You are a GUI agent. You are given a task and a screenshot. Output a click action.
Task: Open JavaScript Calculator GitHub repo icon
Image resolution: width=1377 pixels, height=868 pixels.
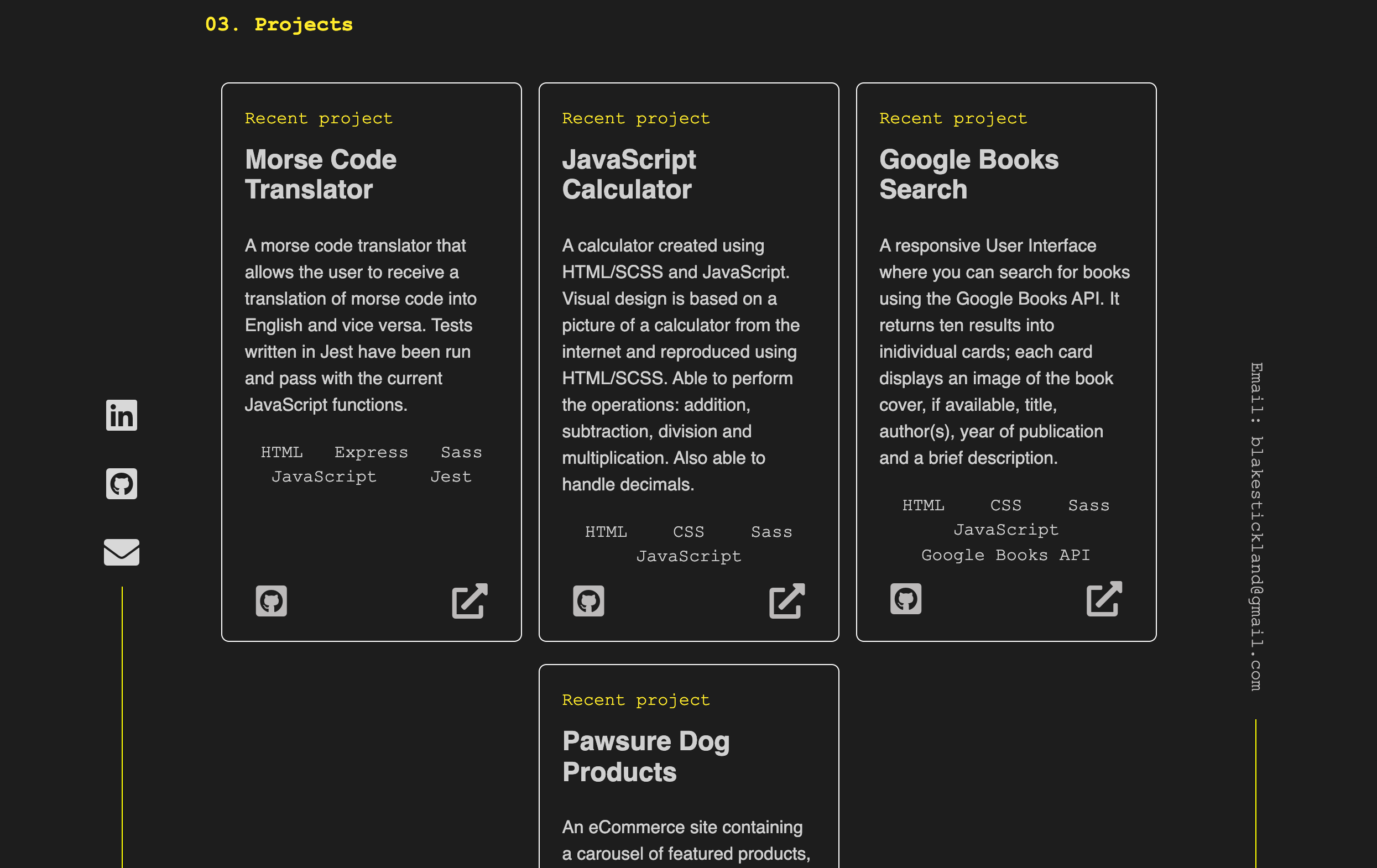click(588, 601)
